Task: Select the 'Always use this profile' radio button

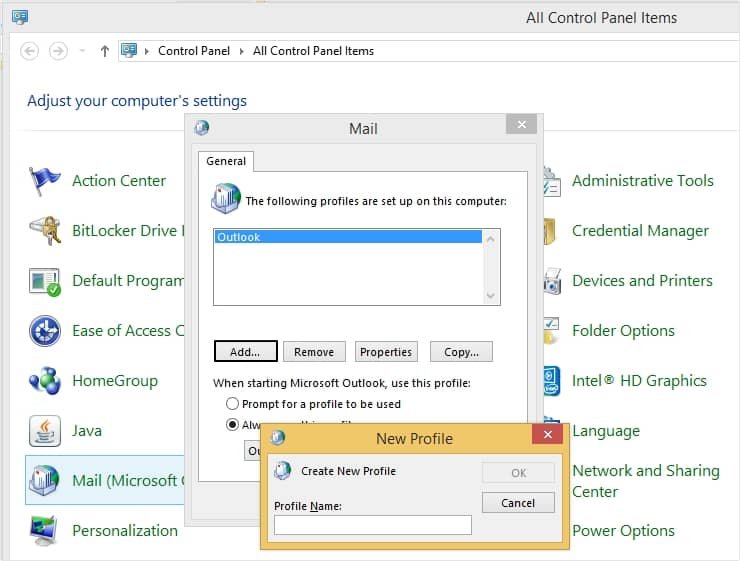Action: [233, 424]
